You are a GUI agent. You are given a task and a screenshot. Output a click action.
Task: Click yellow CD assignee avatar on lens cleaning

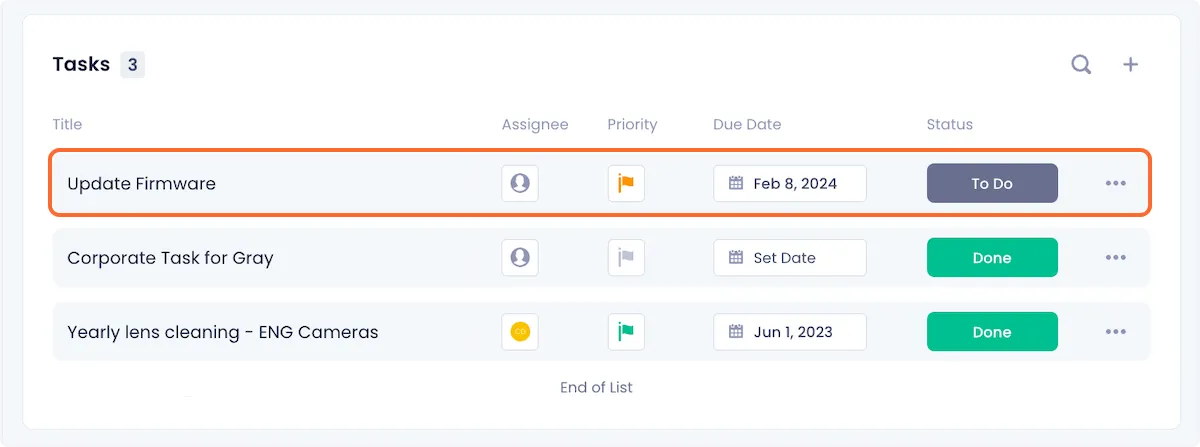(520, 331)
